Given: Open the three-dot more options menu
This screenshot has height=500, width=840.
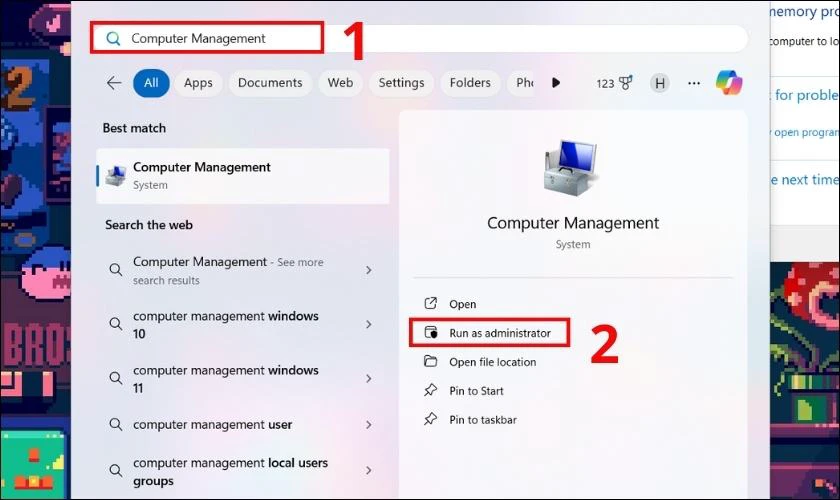Looking at the screenshot, I should [x=694, y=83].
